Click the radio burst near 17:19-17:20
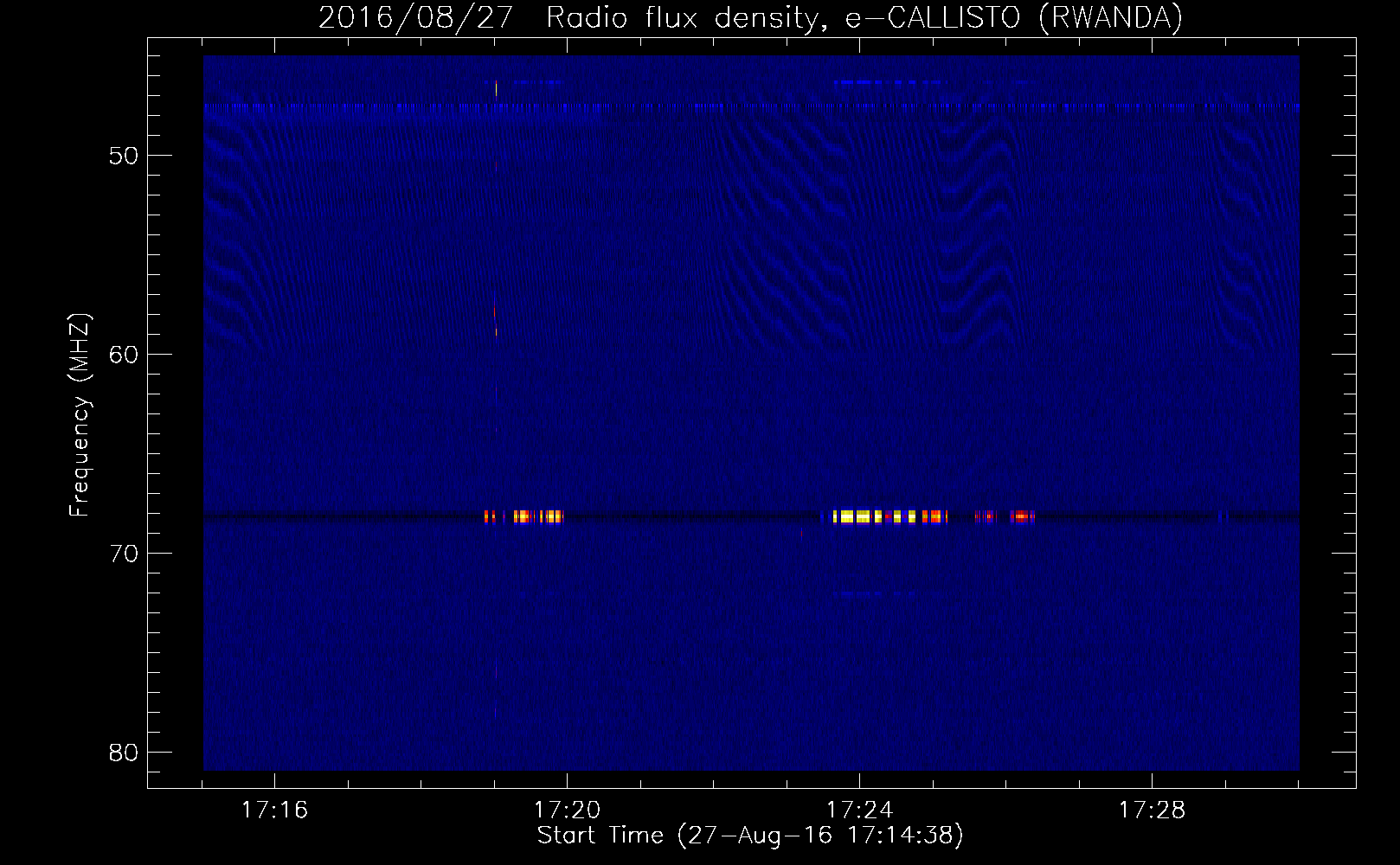1400x865 pixels. click(524, 517)
